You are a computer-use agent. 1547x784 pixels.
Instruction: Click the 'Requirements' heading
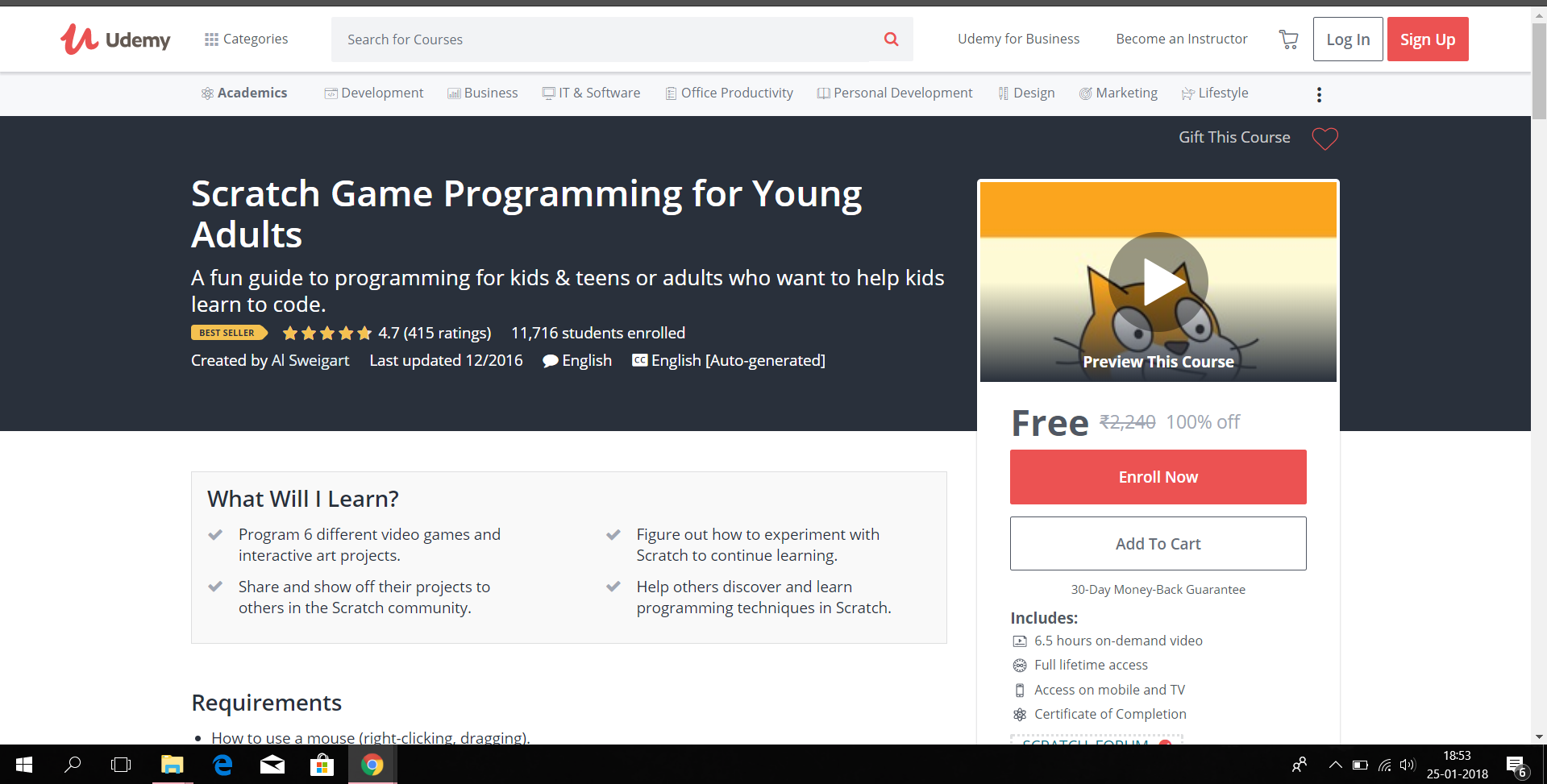pyautogui.click(x=267, y=703)
